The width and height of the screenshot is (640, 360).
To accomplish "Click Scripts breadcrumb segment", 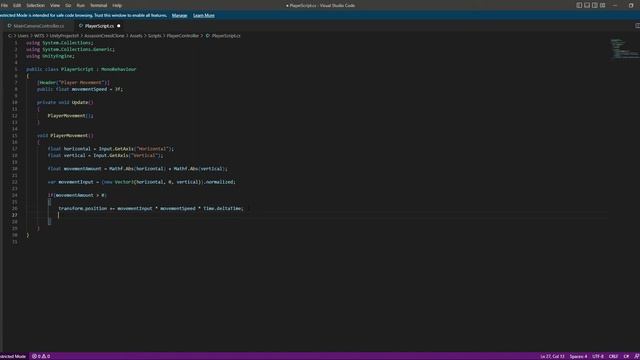I will (x=154, y=36).
